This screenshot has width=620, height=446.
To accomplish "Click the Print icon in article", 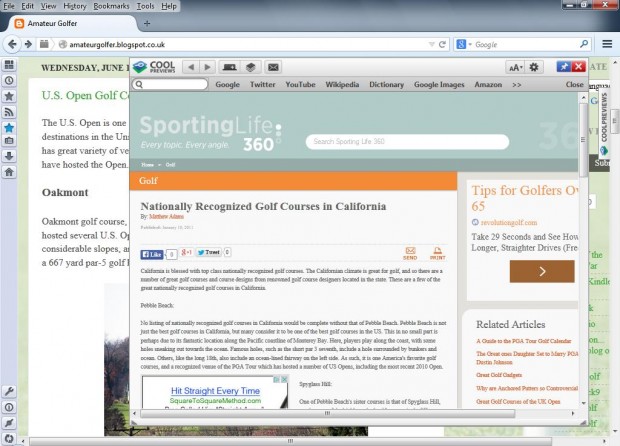I will (437, 253).
